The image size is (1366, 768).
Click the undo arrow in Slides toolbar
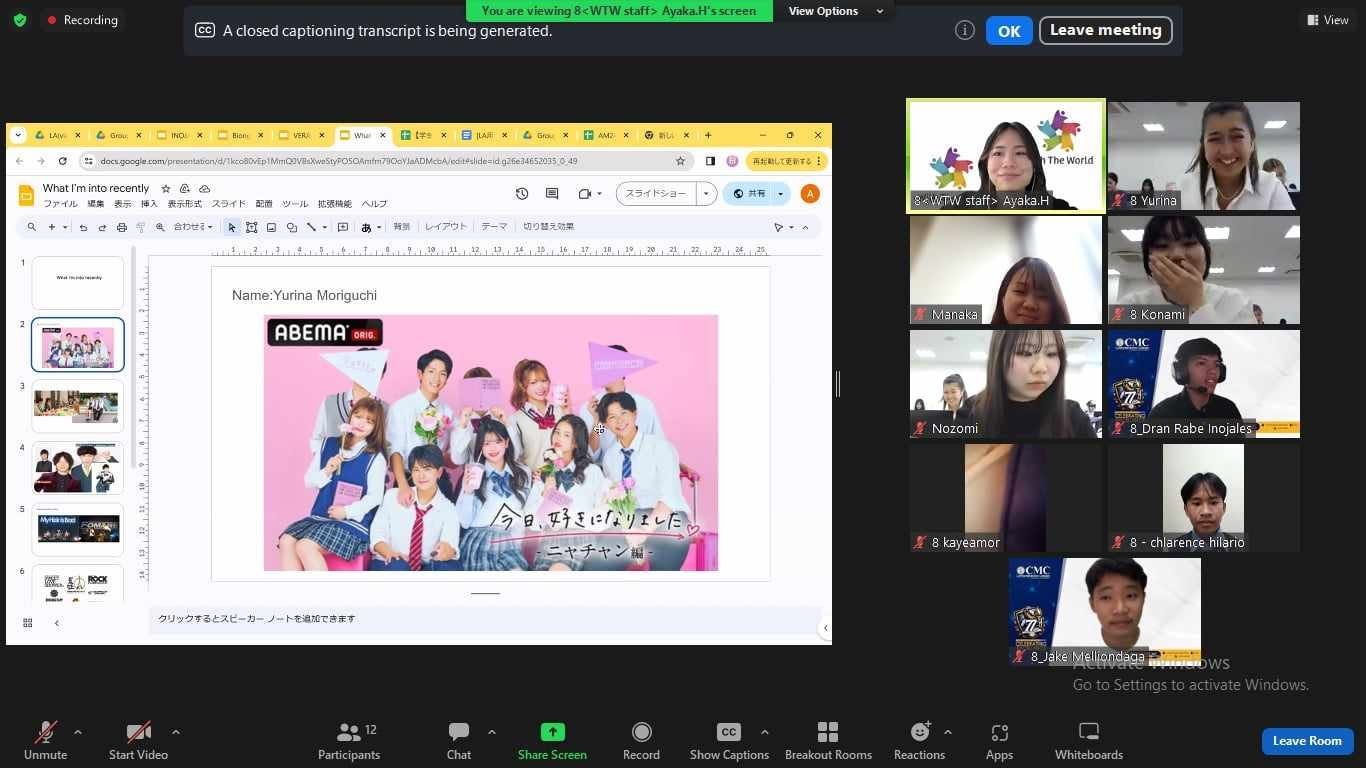pos(83,228)
